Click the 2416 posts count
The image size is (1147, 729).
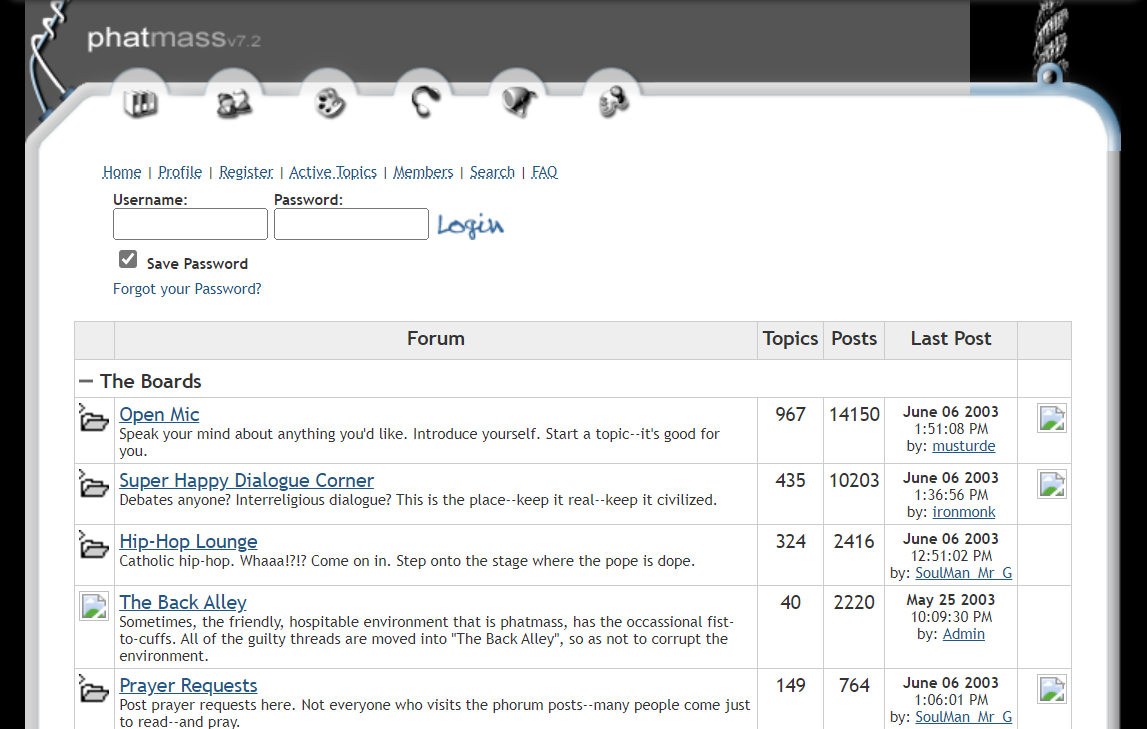point(854,542)
